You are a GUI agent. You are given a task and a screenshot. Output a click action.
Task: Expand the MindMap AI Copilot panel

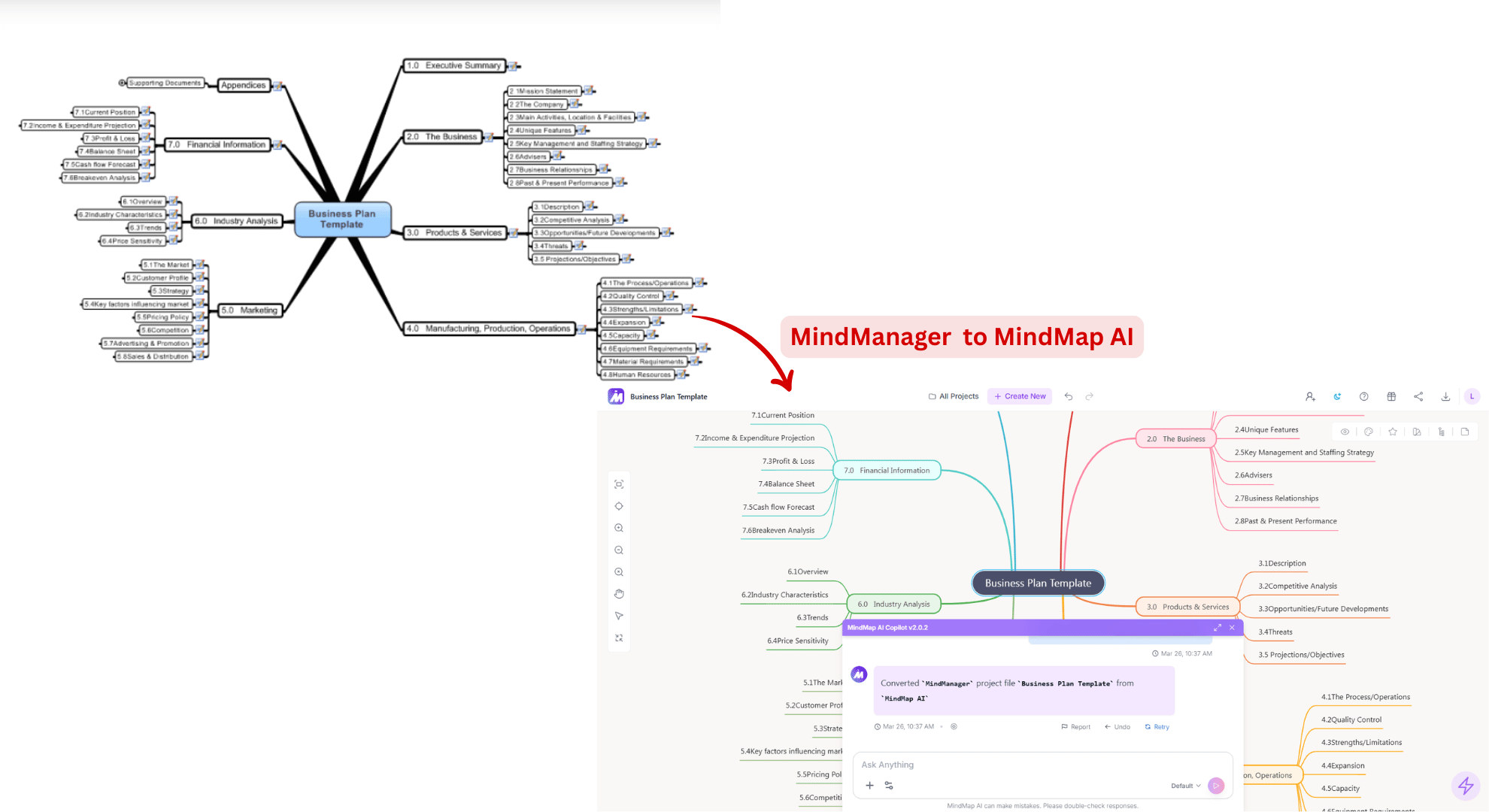[1218, 627]
